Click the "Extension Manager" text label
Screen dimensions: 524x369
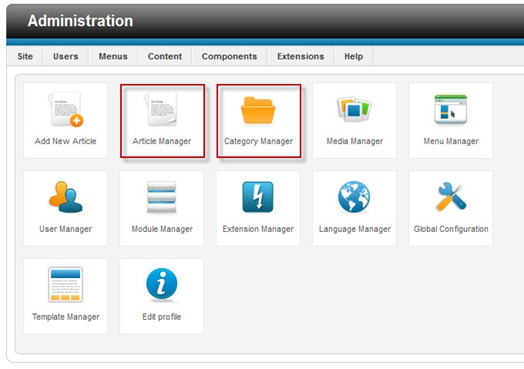(x=258, y=229)
